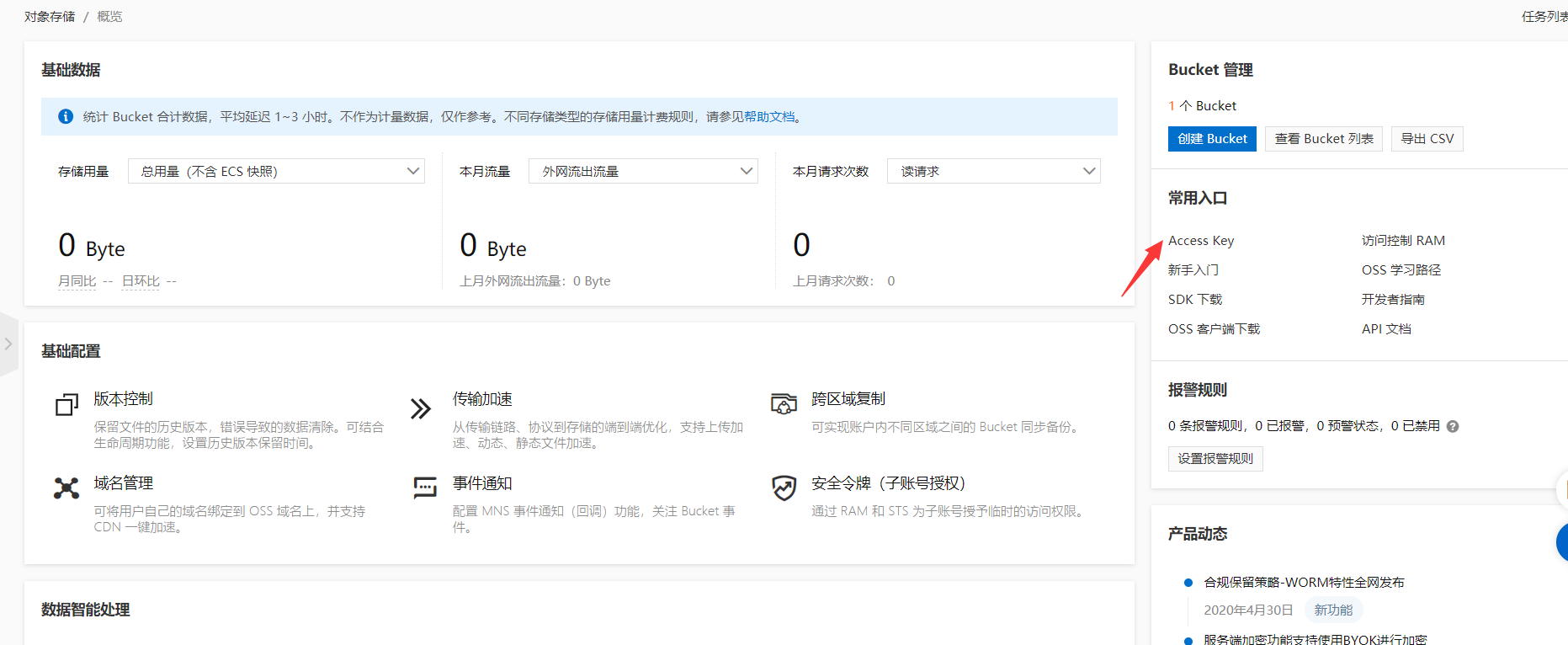Click the 日环比 comparison label

(141, 281)
